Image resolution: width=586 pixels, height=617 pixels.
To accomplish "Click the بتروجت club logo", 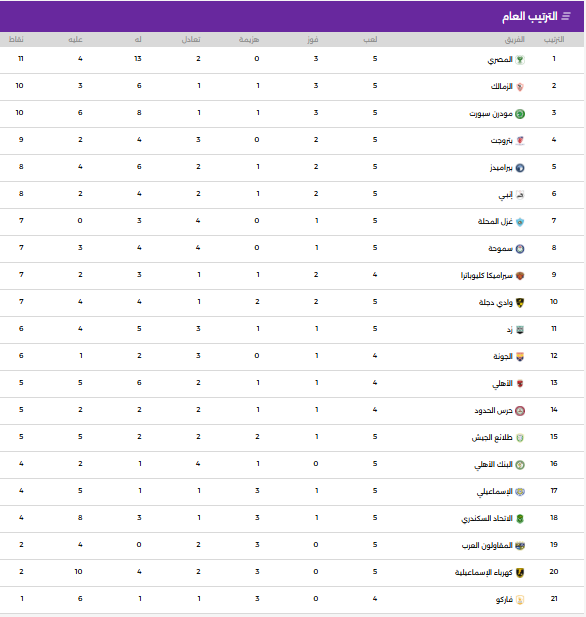I will [520, 141].
